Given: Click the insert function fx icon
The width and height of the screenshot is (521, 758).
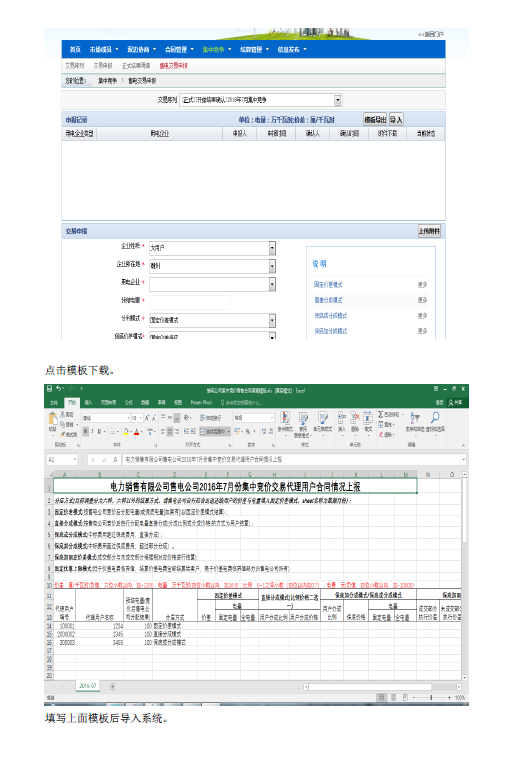Looking at the screenshot, I should (x=115, y=460).
